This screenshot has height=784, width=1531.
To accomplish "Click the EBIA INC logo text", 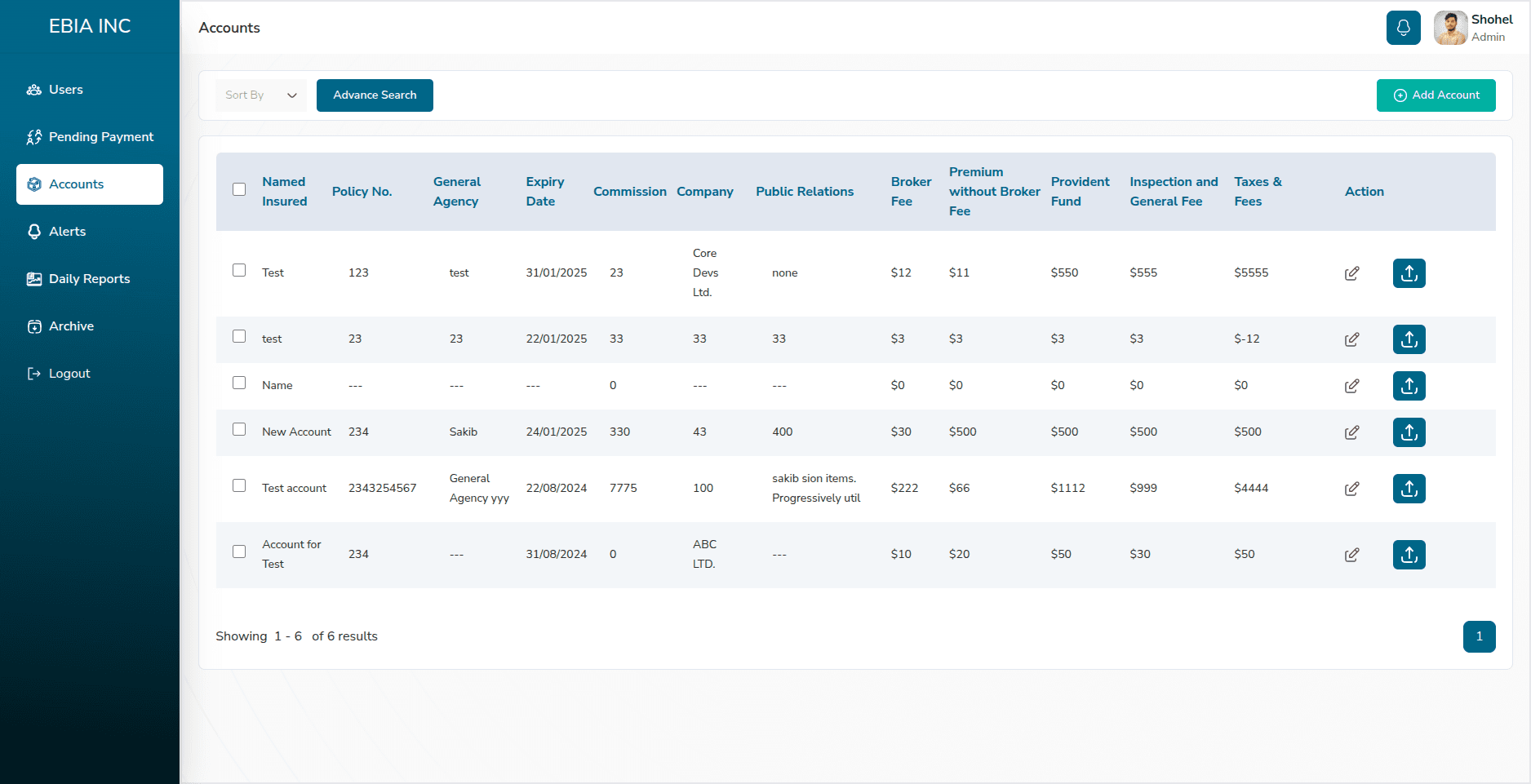I will [90, 26].
